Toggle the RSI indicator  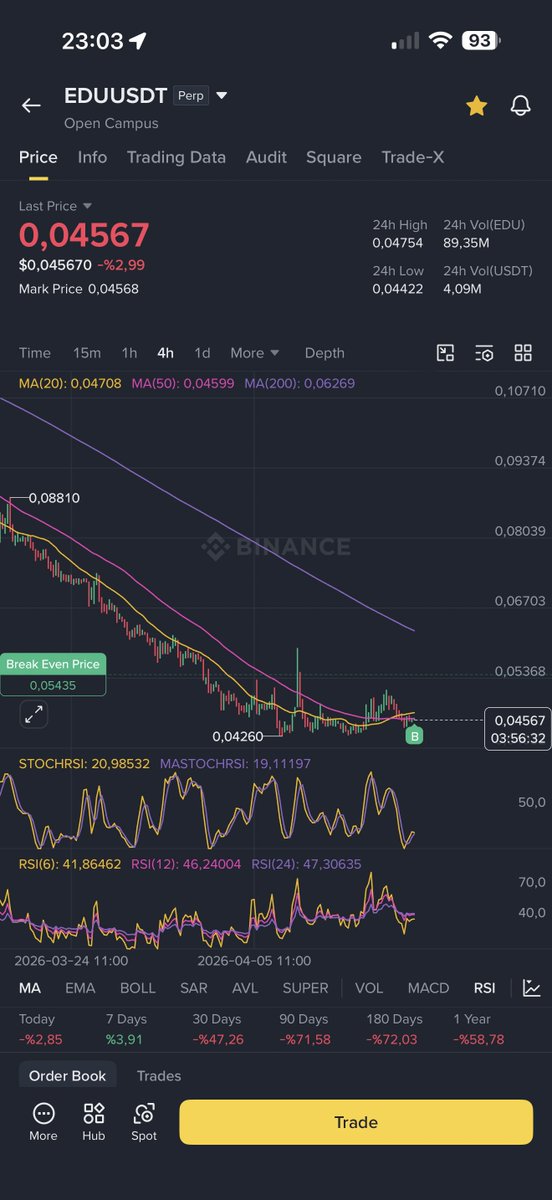pyautogui.click(x=484, y=988)
